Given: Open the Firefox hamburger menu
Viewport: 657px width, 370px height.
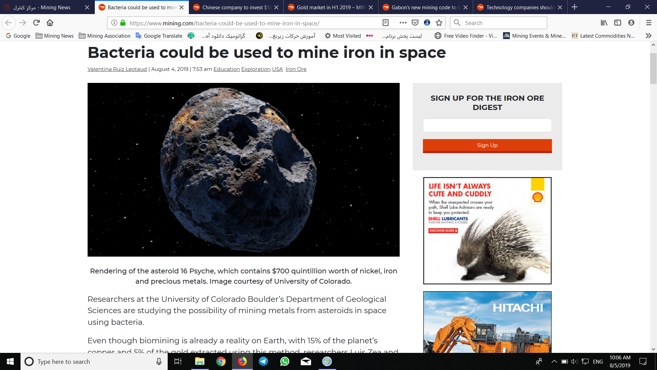Looking at the screenshot, I should [x=648, y=23].
